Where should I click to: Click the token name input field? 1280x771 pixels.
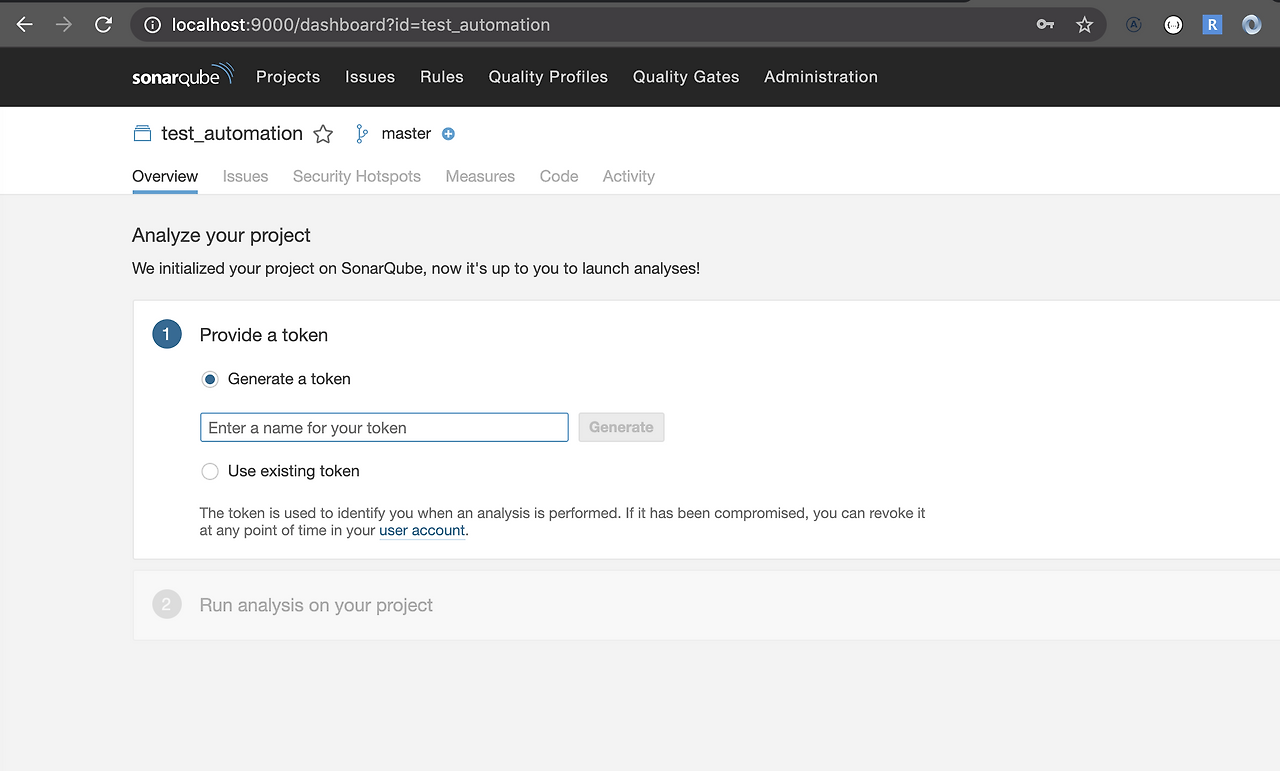(x=384, y=428)
